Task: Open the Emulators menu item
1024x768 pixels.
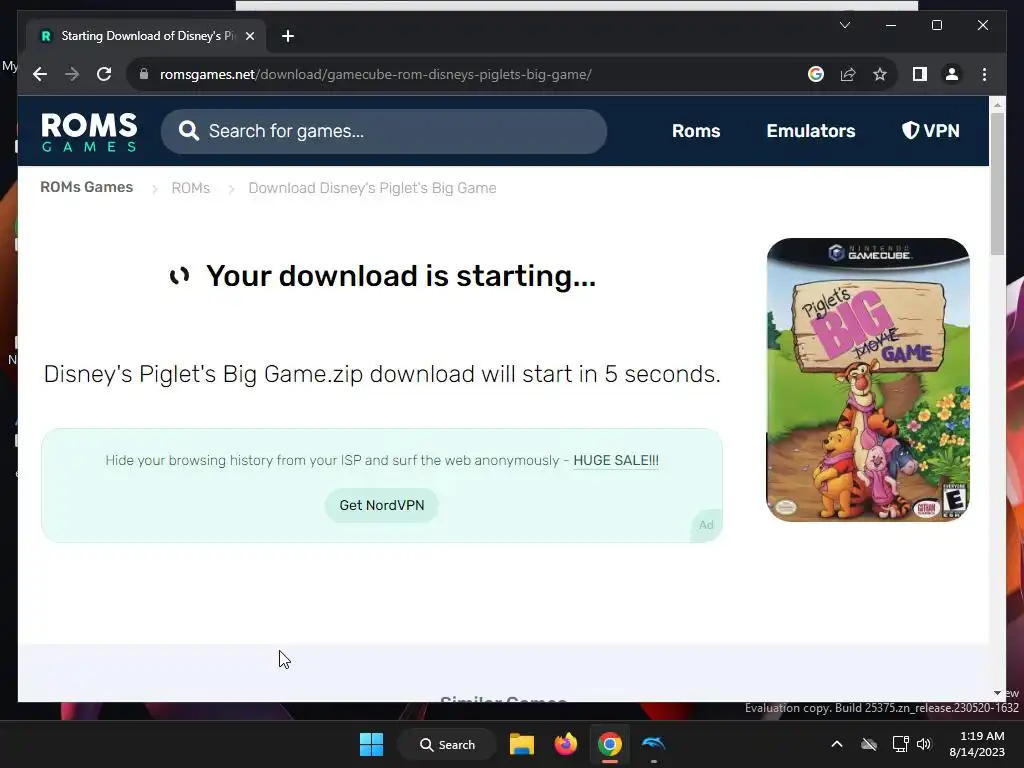Action: 810,131
